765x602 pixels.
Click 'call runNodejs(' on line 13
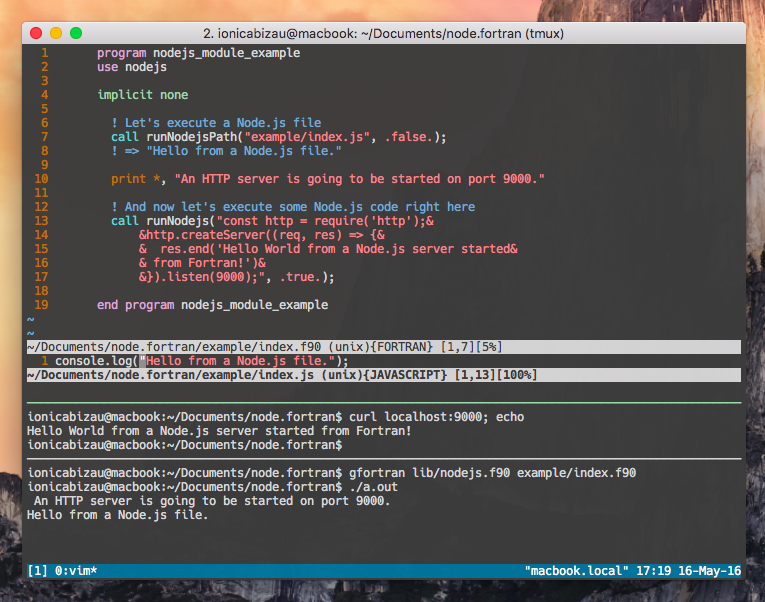tap(163, 221)
